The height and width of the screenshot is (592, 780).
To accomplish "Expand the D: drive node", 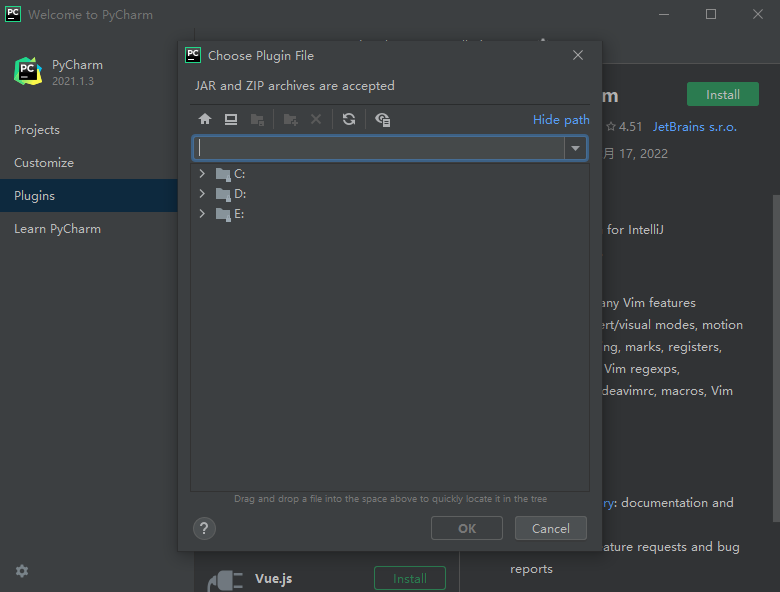I will 202,194.
